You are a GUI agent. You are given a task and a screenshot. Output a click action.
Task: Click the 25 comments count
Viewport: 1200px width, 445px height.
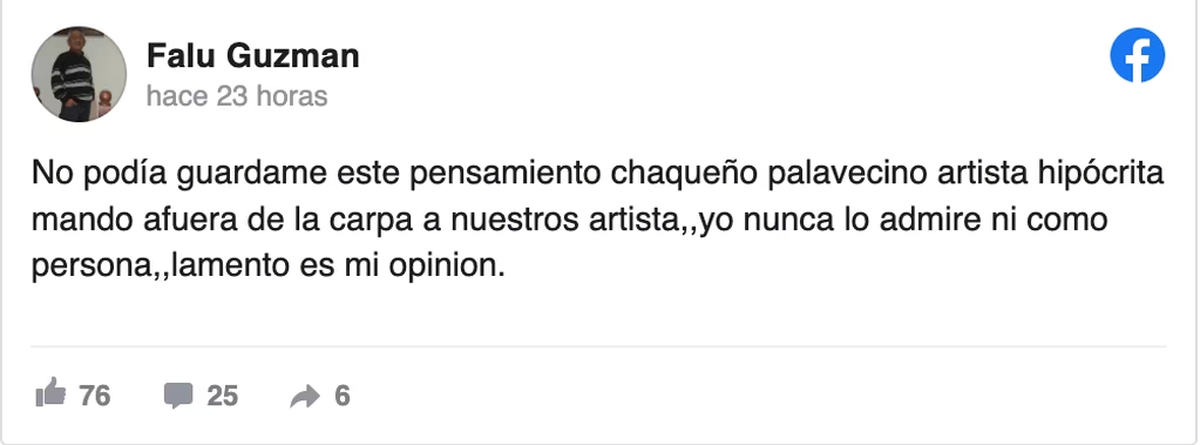[222, 396]
